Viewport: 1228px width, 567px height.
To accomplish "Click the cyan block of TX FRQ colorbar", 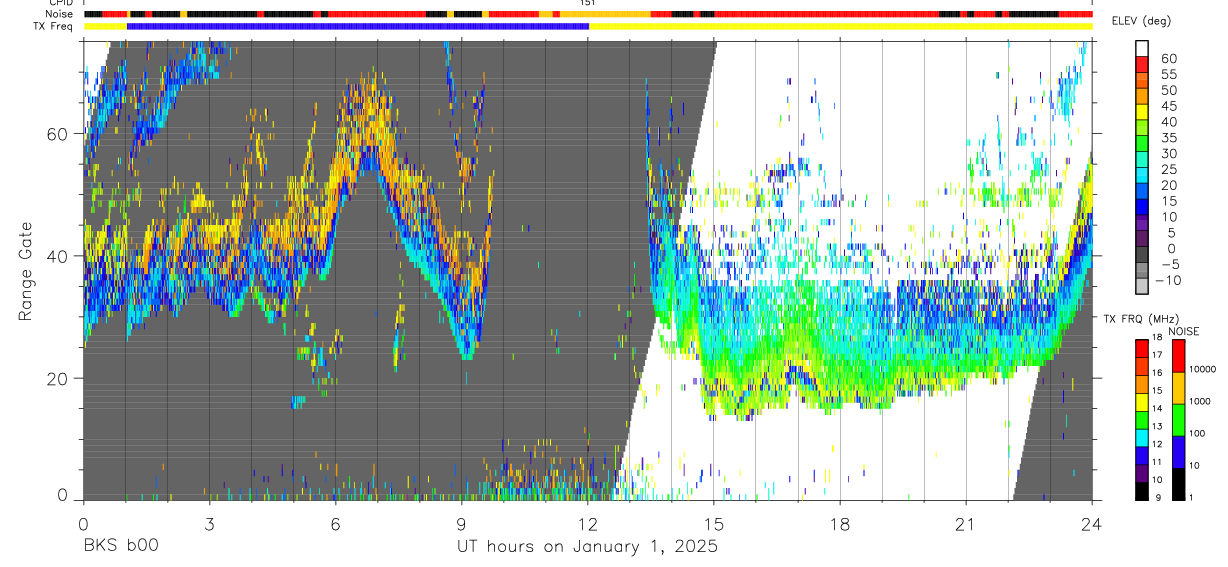I will pyautogui.click(x=1142, y=438).
